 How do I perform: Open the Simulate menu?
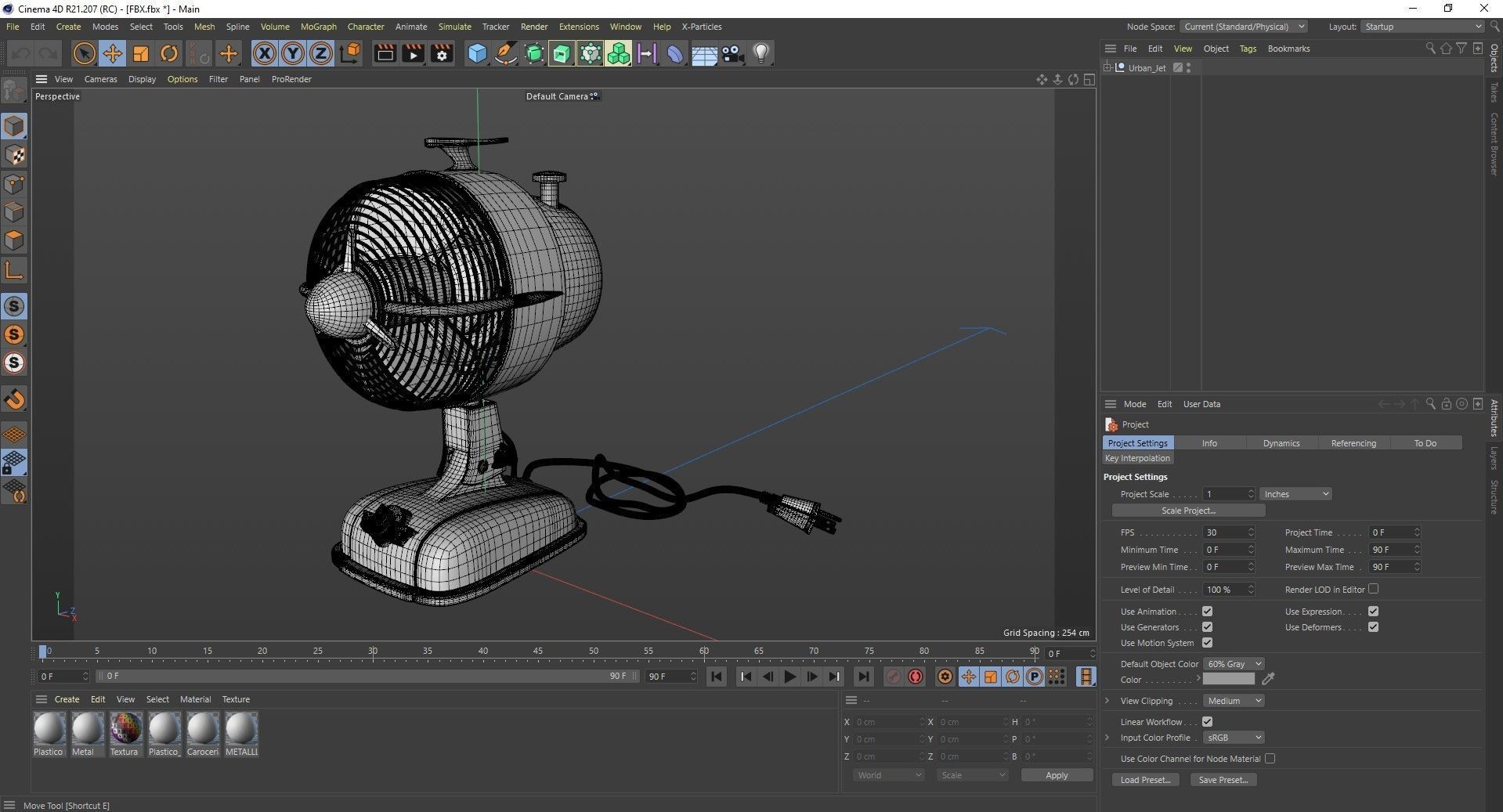tap(454, 27)
